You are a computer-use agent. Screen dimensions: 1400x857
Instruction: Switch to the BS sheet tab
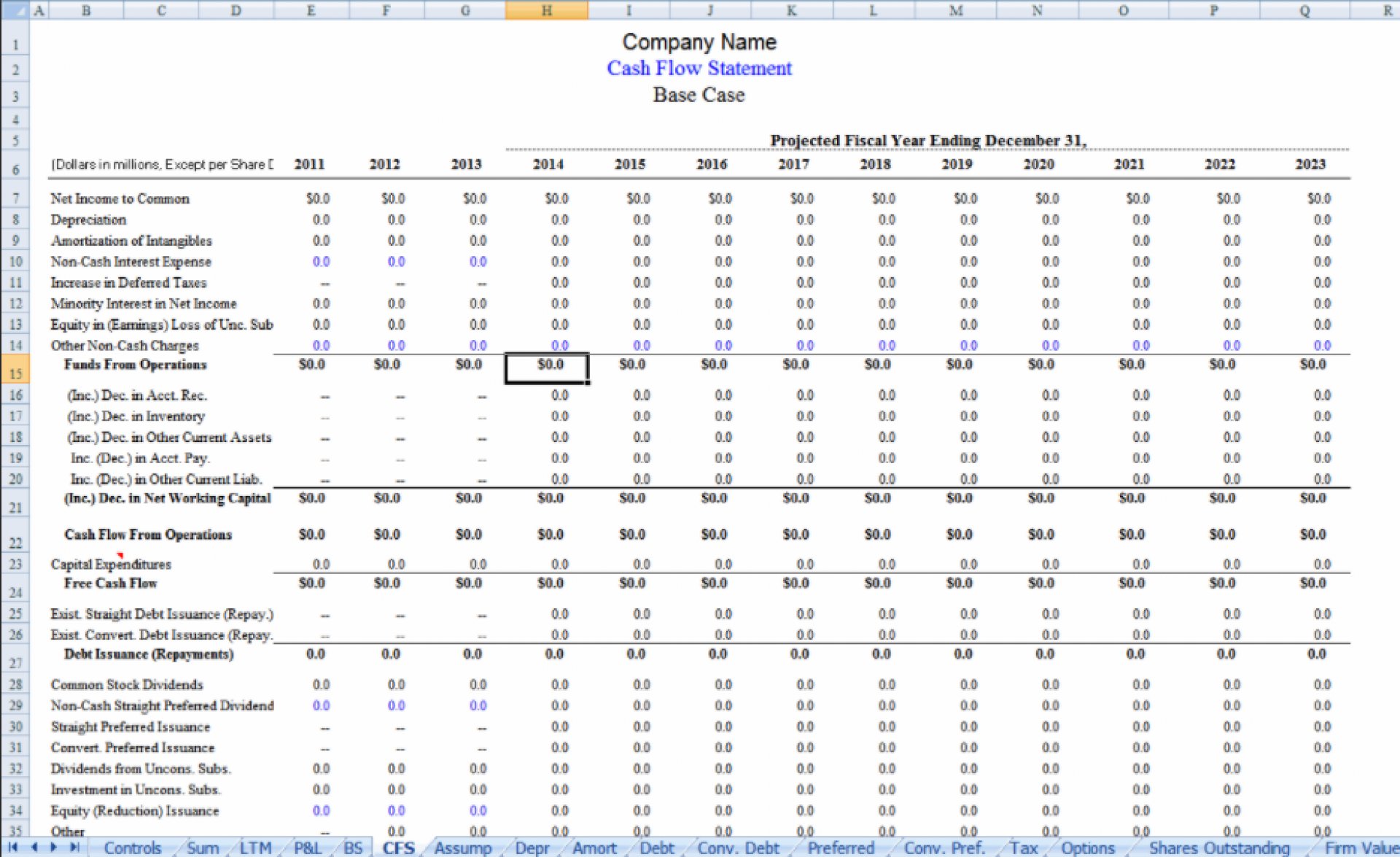point(353,848)
